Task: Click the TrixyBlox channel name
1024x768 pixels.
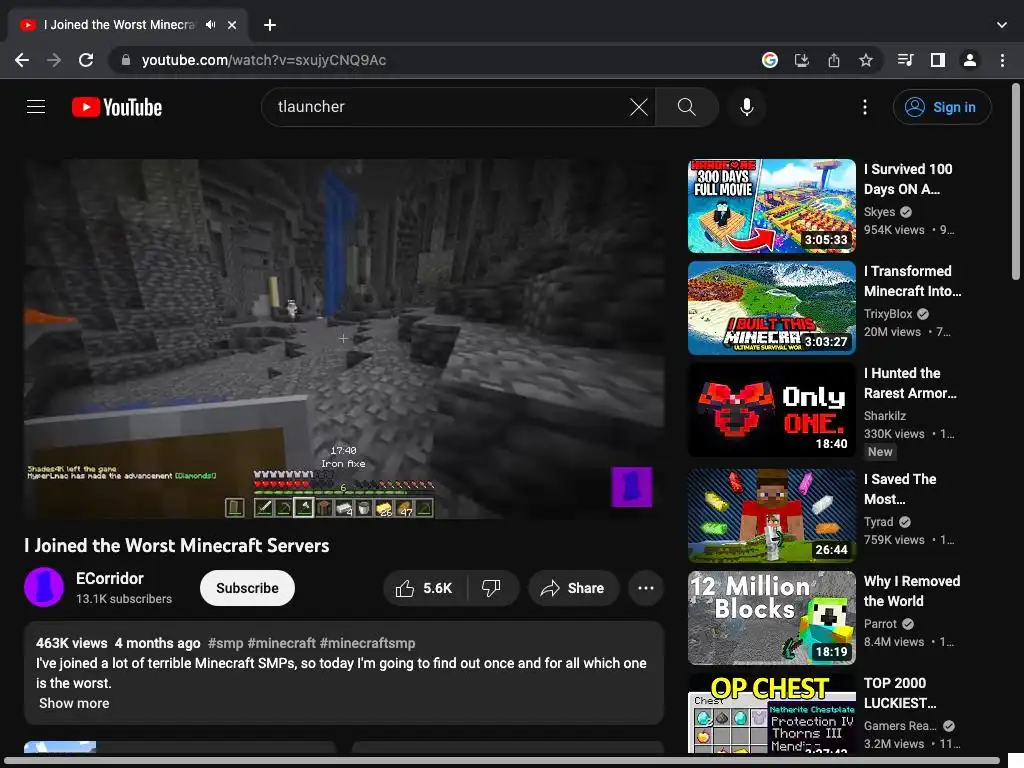Action: click(x=888, y=314)
